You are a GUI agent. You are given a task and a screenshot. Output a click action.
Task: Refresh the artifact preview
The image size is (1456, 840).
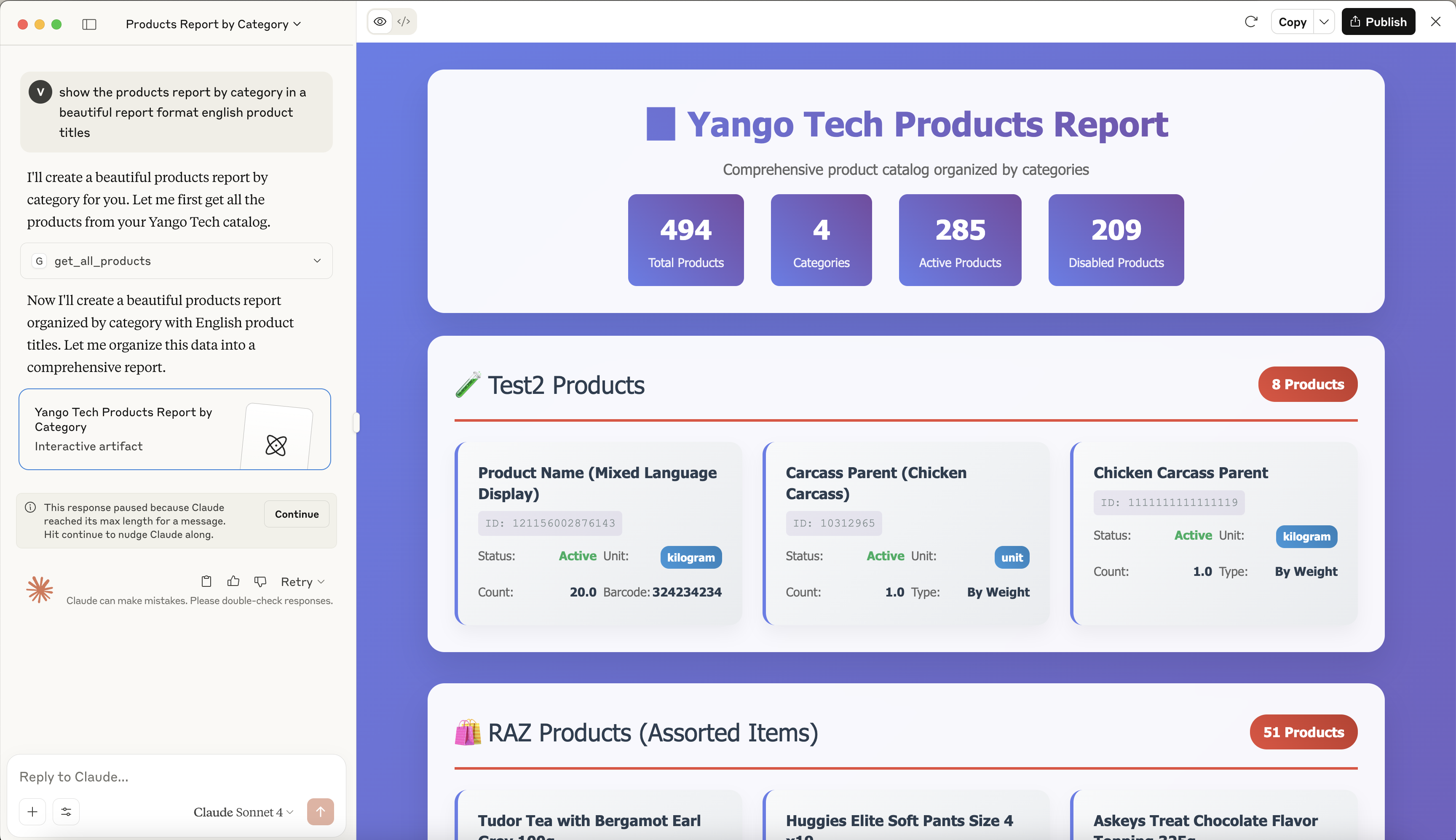pos(1251,21)
